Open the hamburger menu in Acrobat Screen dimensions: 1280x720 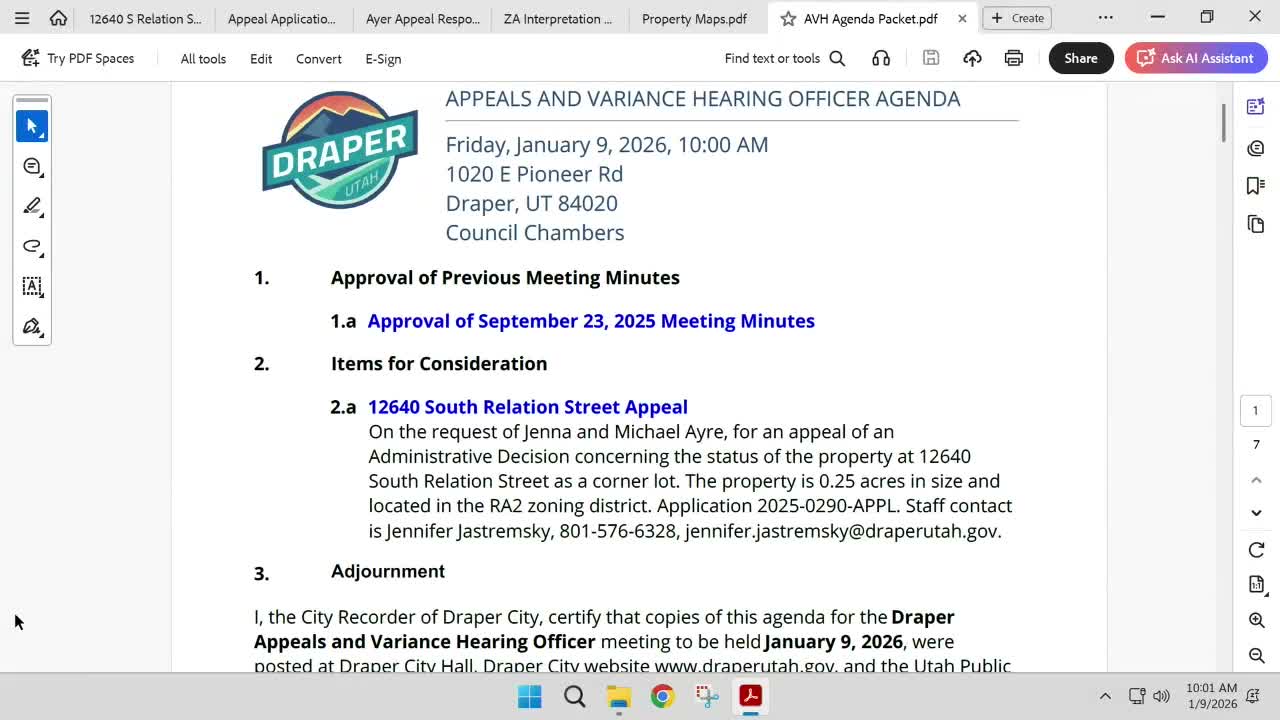point(22,18)
